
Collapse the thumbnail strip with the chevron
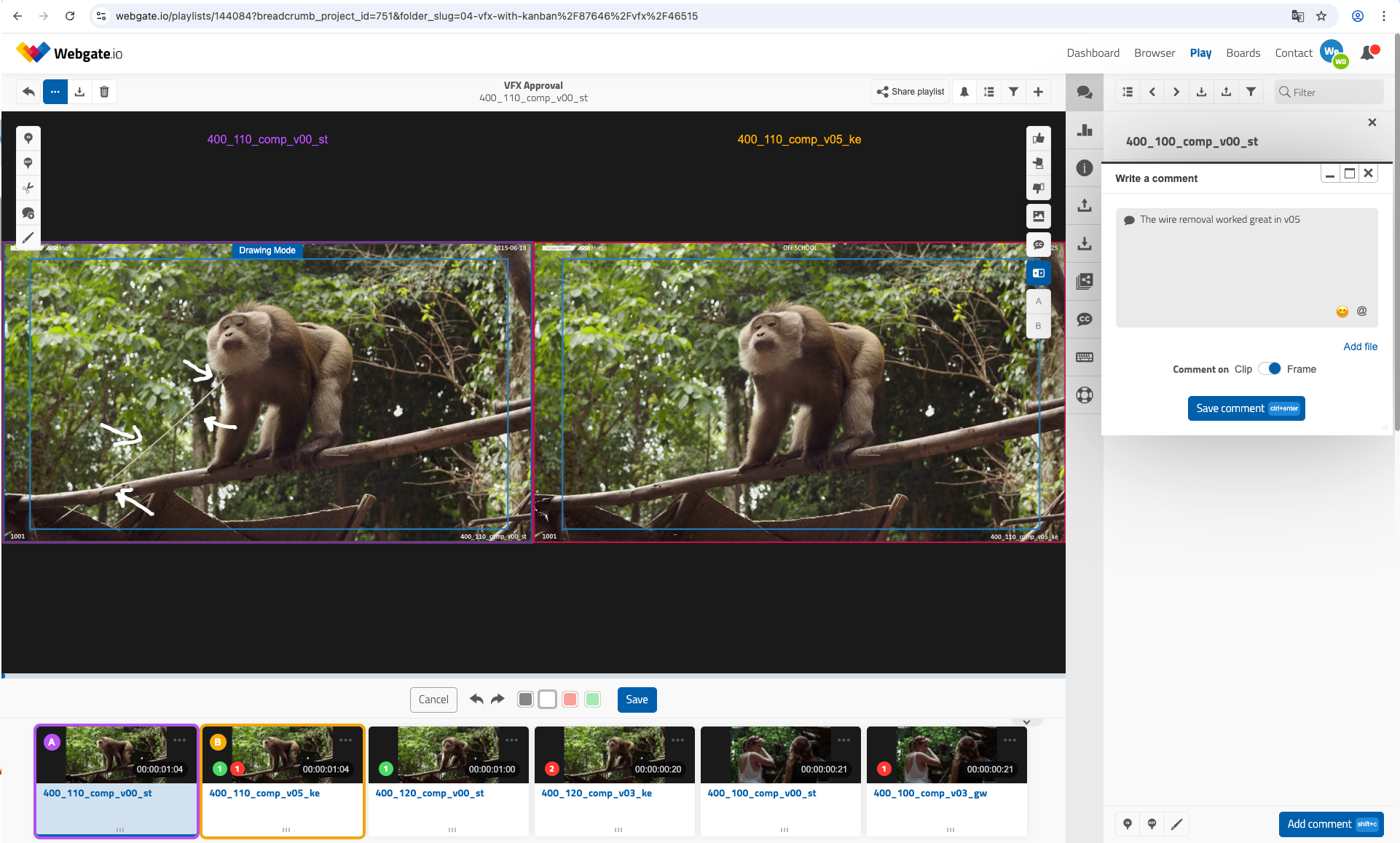(1027, 721)
